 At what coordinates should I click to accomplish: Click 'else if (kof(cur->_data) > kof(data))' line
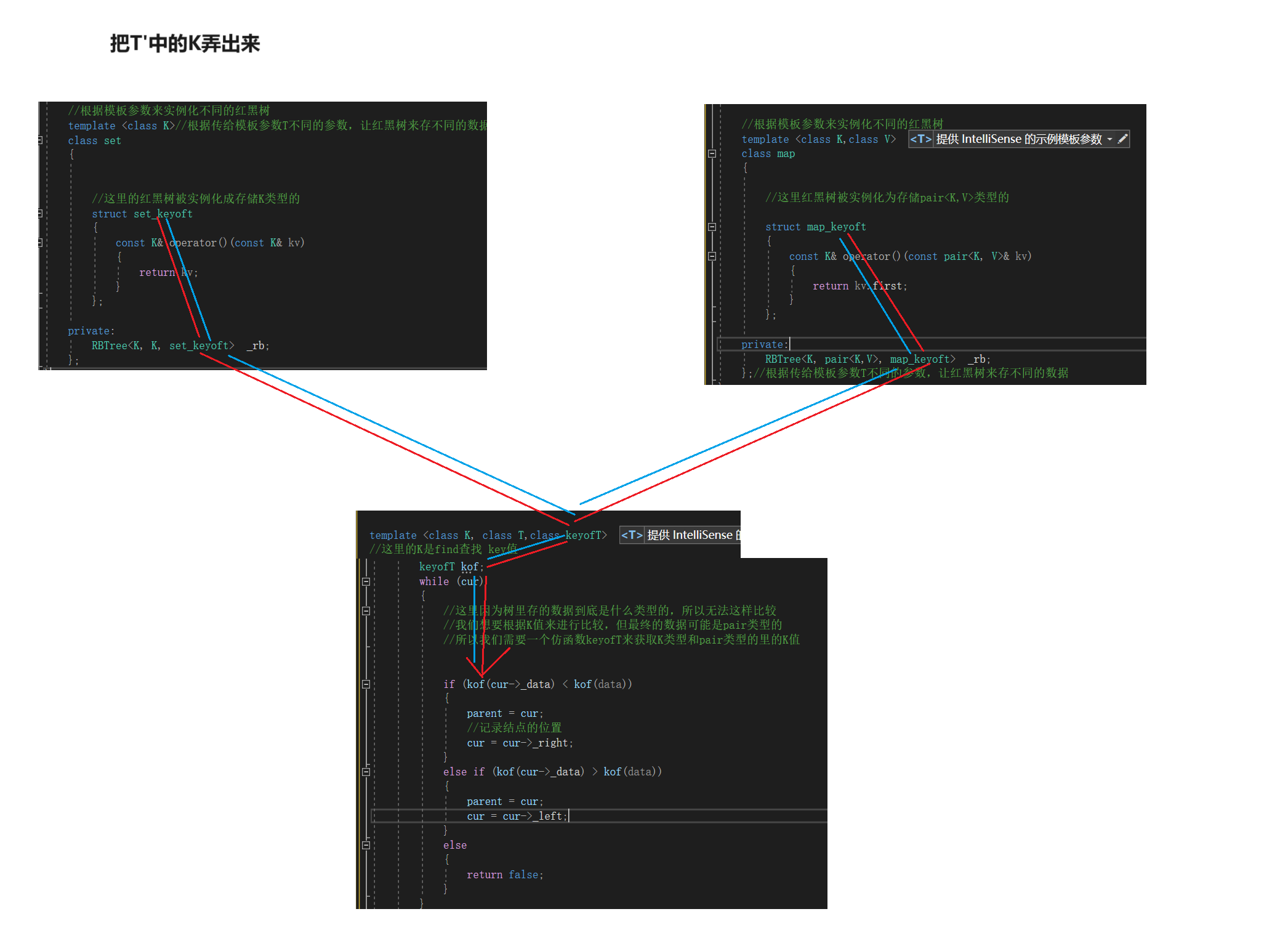pos(553,772)
